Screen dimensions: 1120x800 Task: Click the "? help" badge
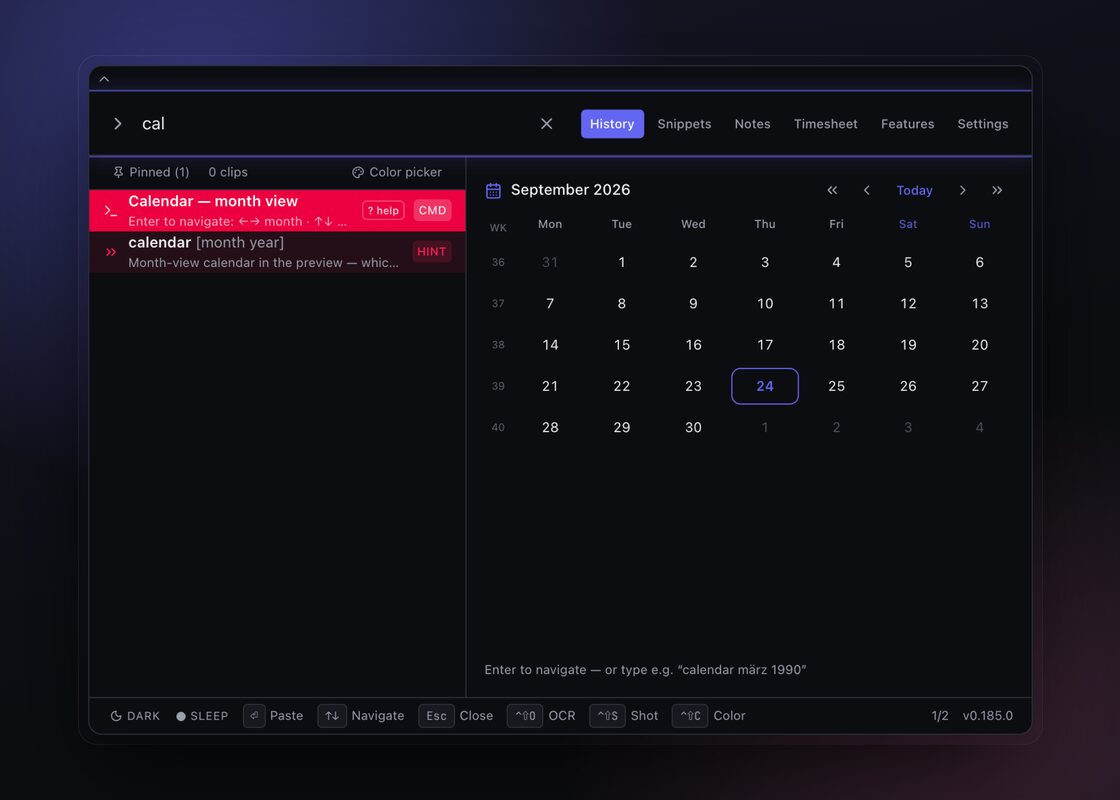click(x=384, y=210)
